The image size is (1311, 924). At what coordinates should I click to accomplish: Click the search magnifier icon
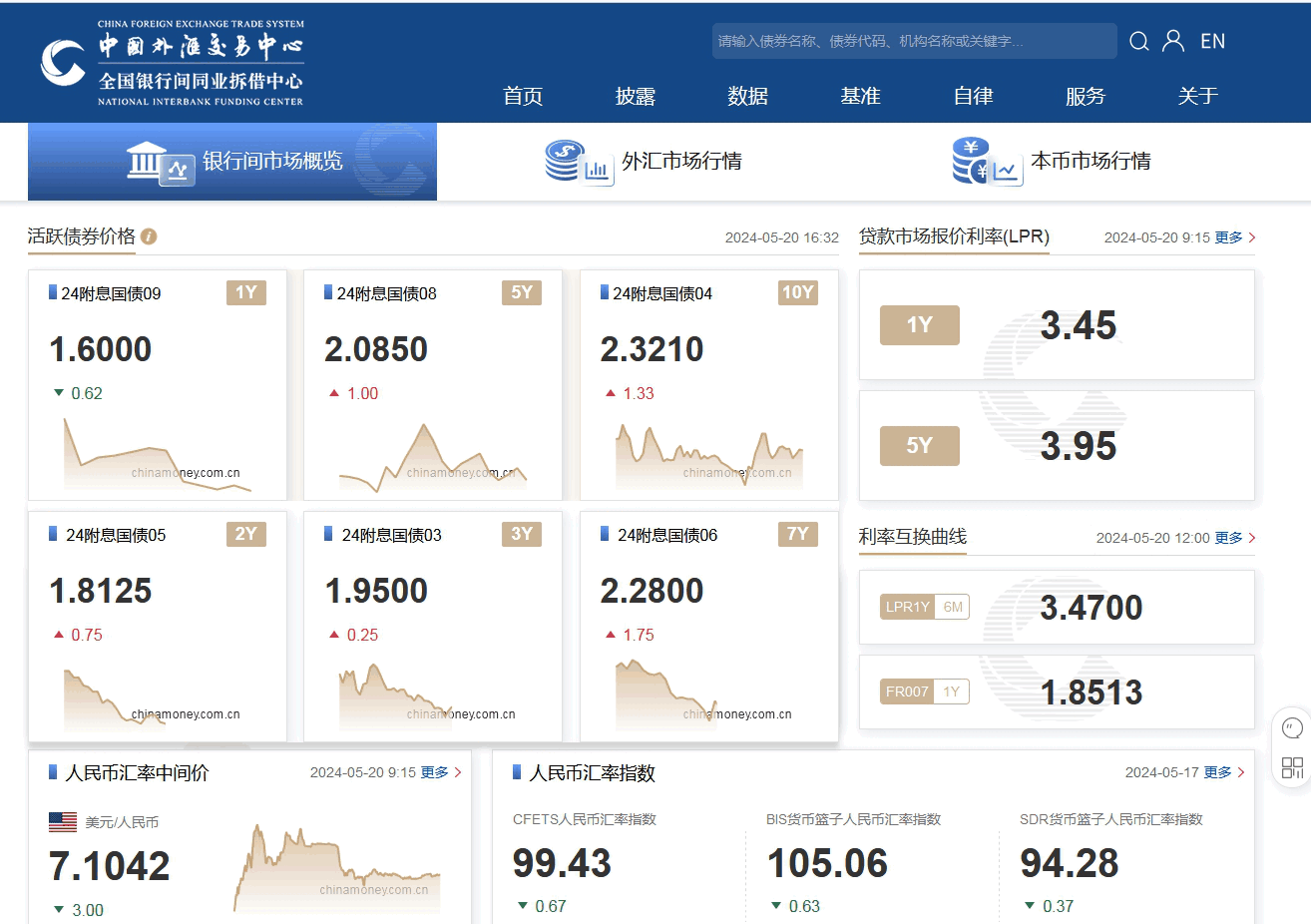coord(1138,41)
